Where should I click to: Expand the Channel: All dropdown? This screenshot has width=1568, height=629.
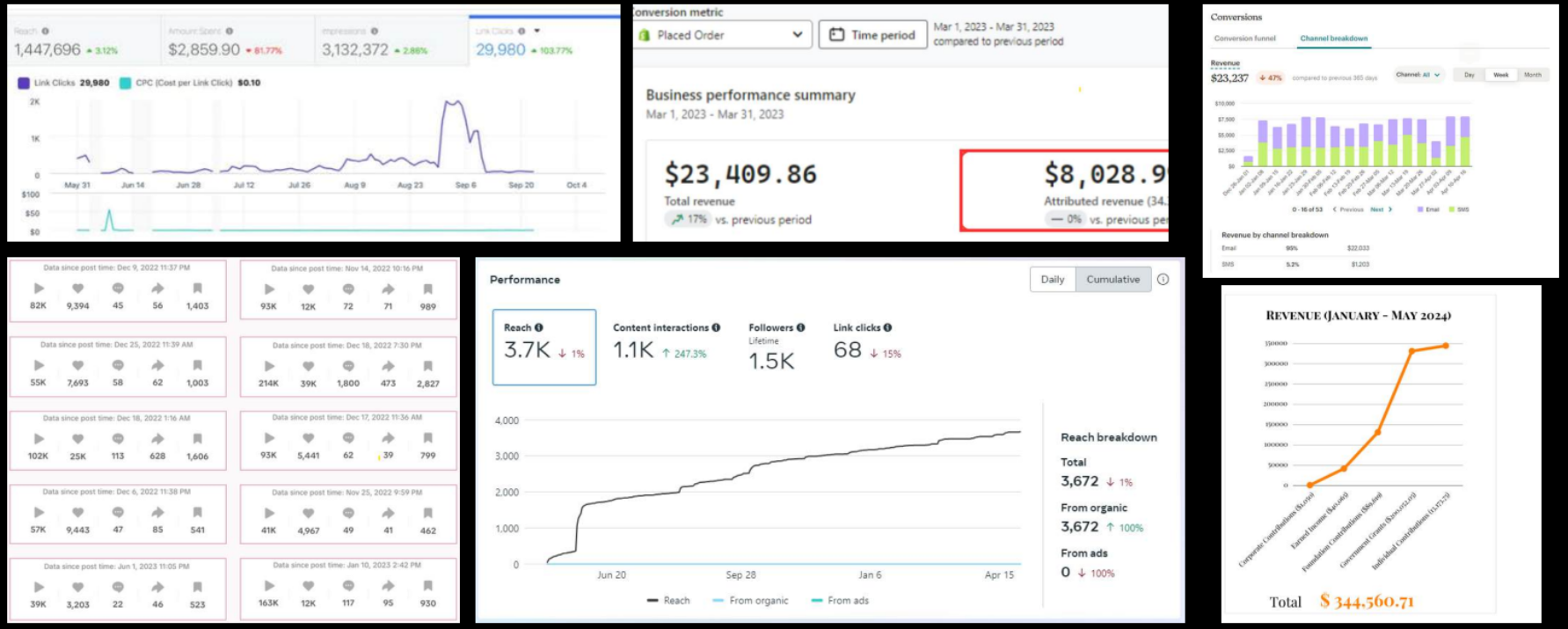point(1418,75)
